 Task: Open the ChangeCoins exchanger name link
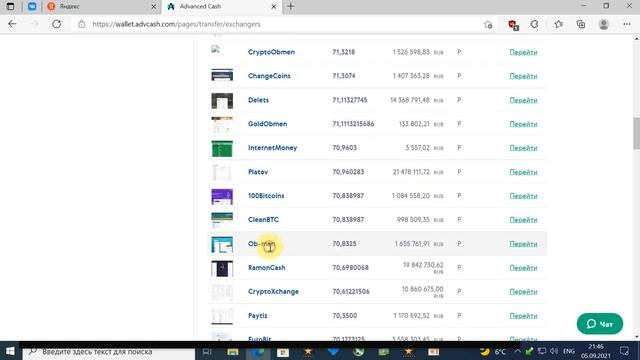click(269, 76)
